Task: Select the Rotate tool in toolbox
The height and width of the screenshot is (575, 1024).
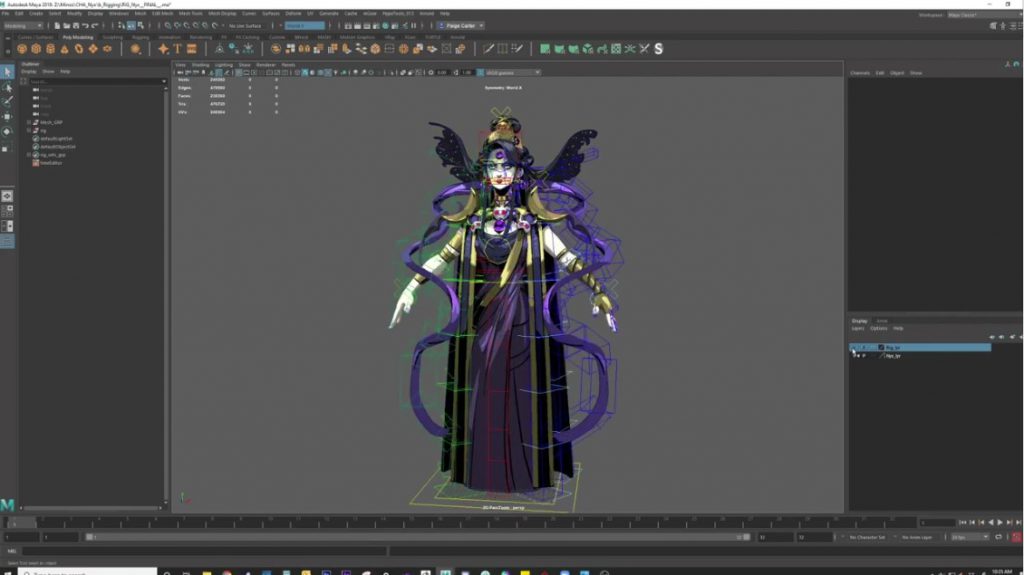Action: 7,131
